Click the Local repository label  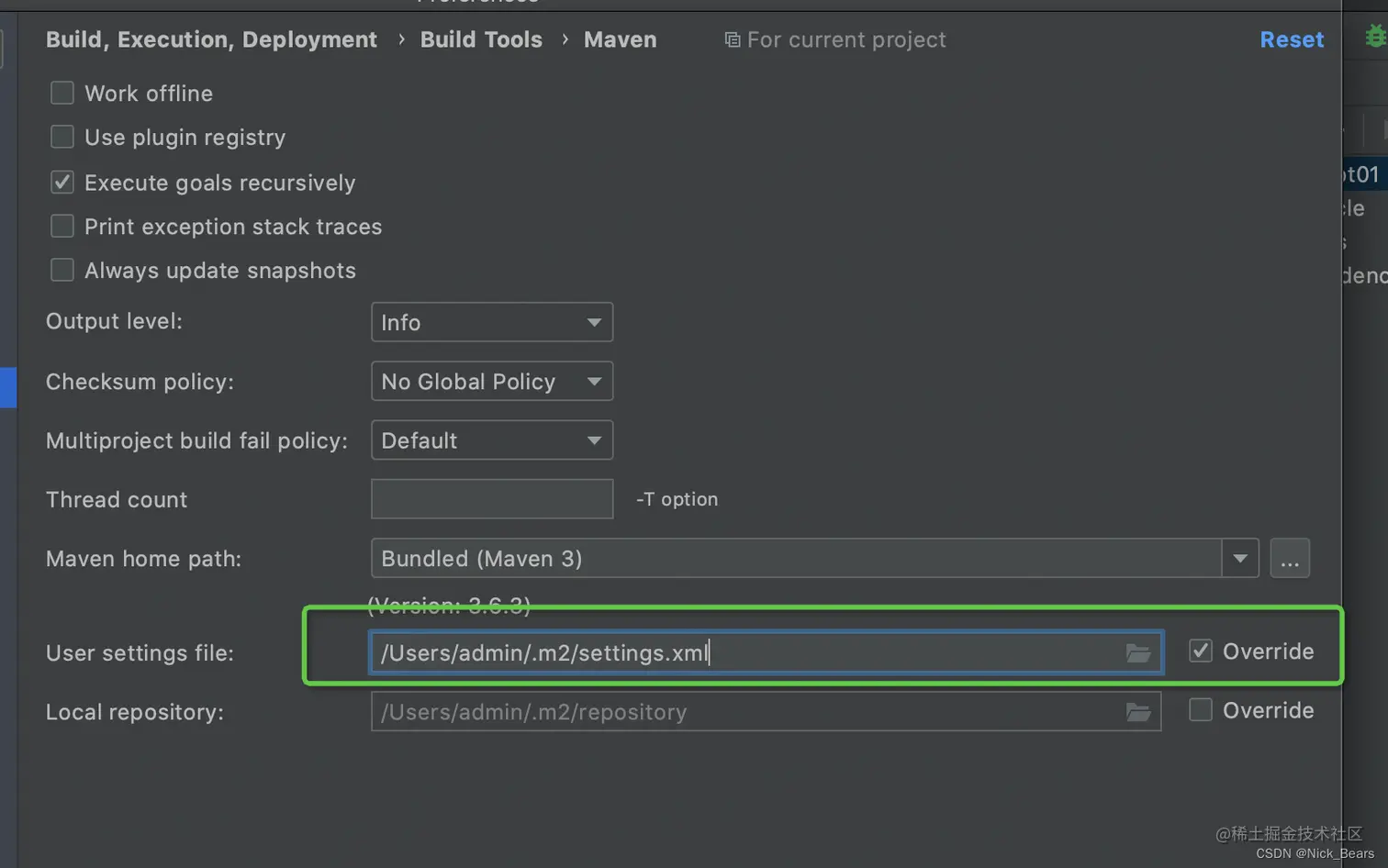tap(135, 712)
